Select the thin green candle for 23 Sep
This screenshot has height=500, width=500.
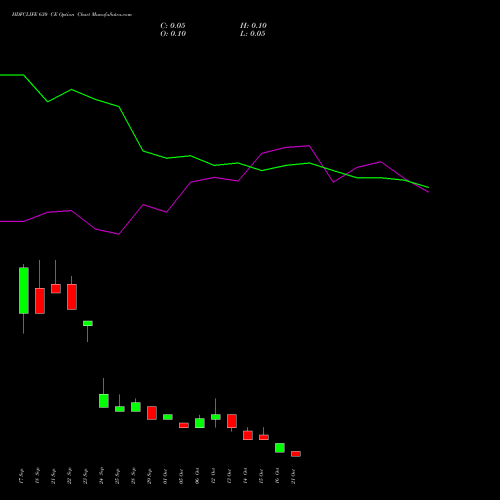tap(88, 323)
